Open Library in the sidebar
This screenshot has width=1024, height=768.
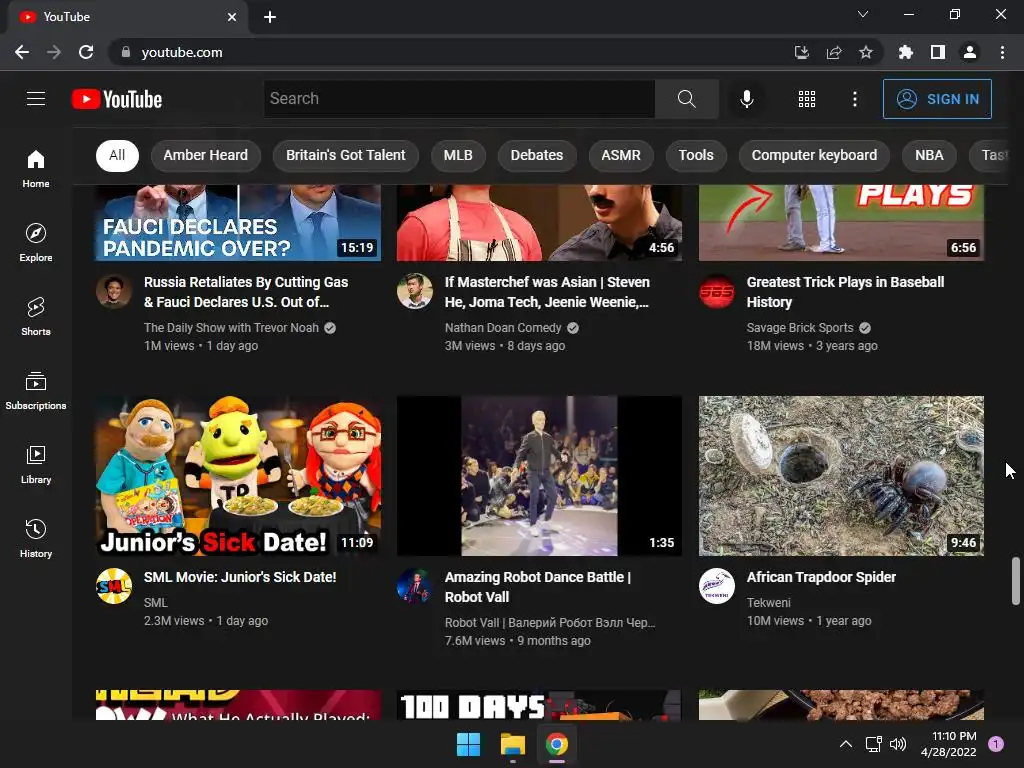[x=36, y=464]
